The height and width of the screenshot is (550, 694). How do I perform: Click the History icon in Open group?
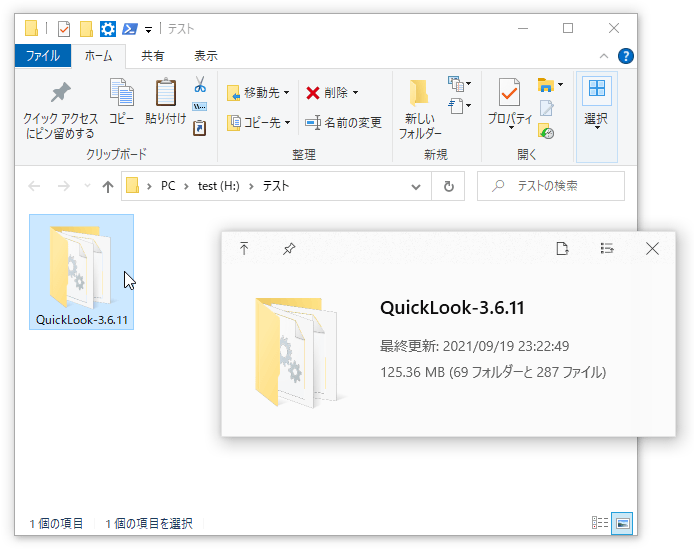(546, 131)
